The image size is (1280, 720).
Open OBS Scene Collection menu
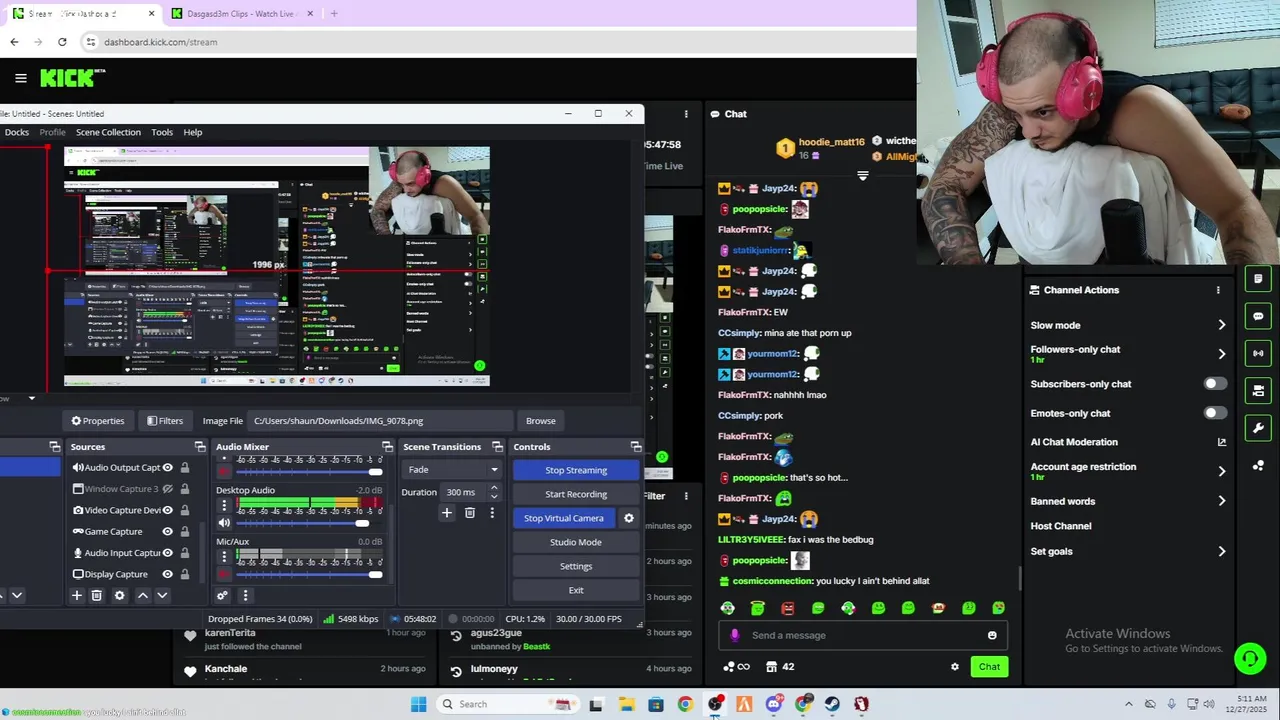(108, 132)
